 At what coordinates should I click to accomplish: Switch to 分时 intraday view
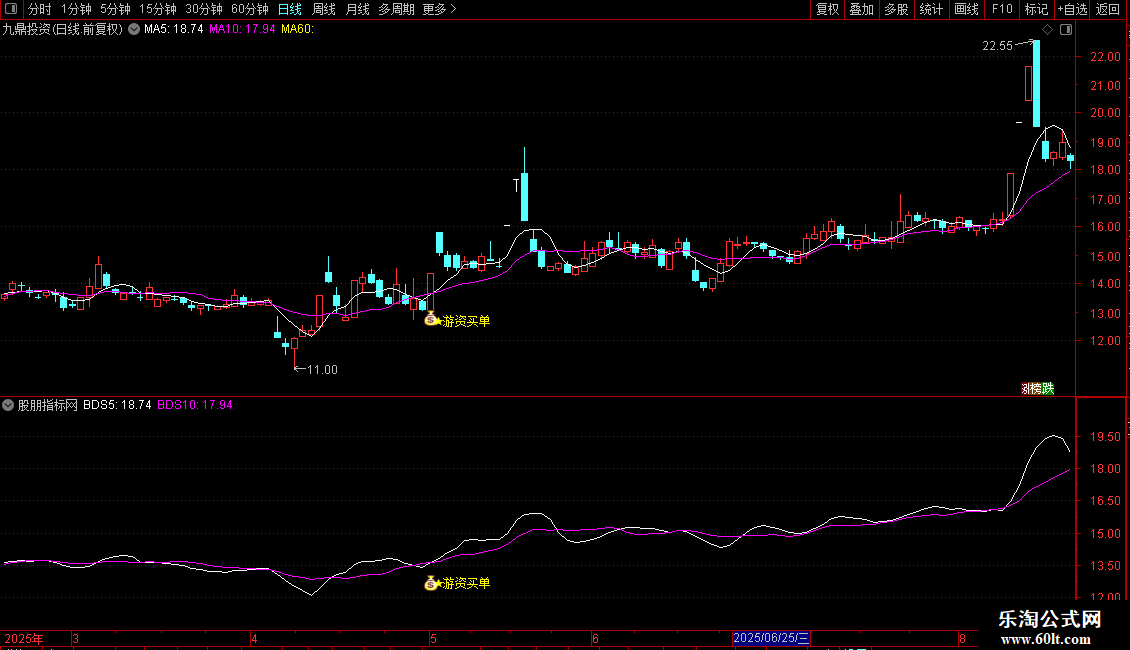coord(40,9)
